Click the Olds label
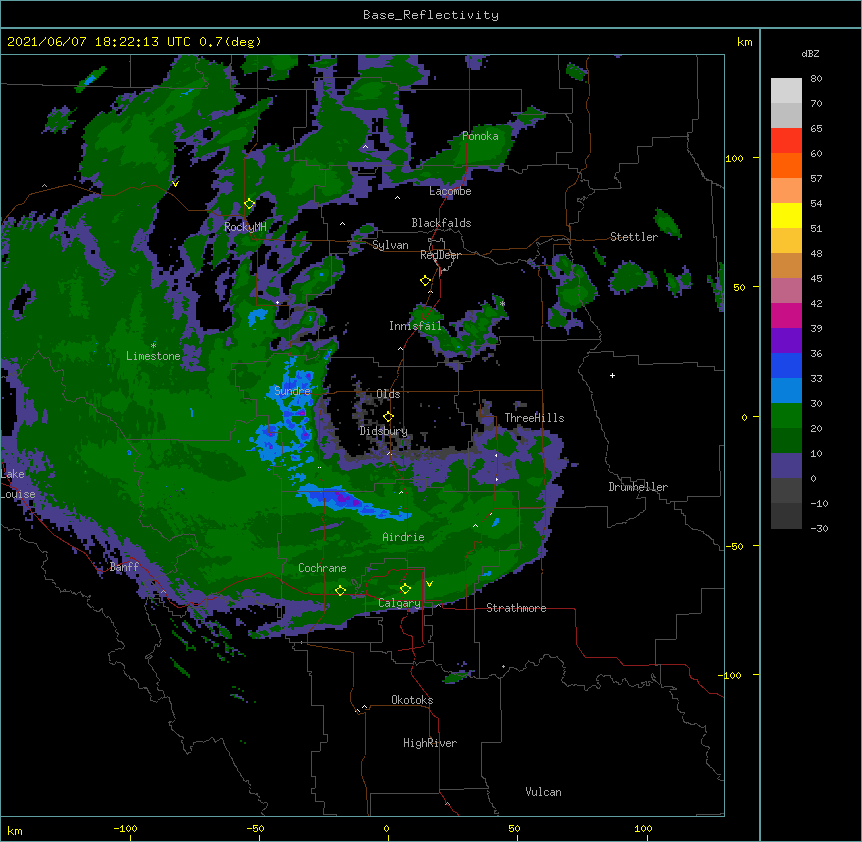The width and height of the screenshot is (862, 842). [388, 394]
